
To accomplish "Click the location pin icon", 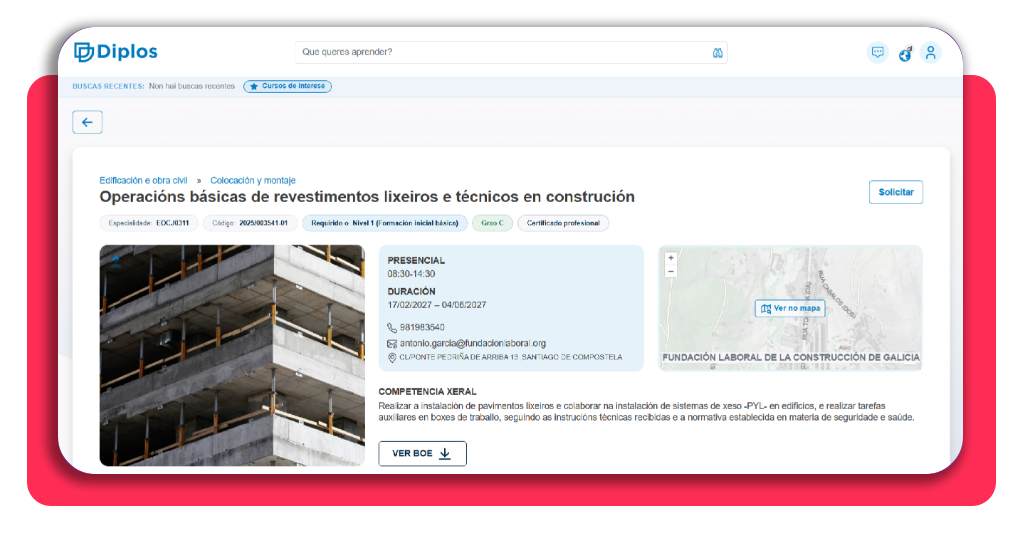I will pyautogui.click(x=392, y=358).
